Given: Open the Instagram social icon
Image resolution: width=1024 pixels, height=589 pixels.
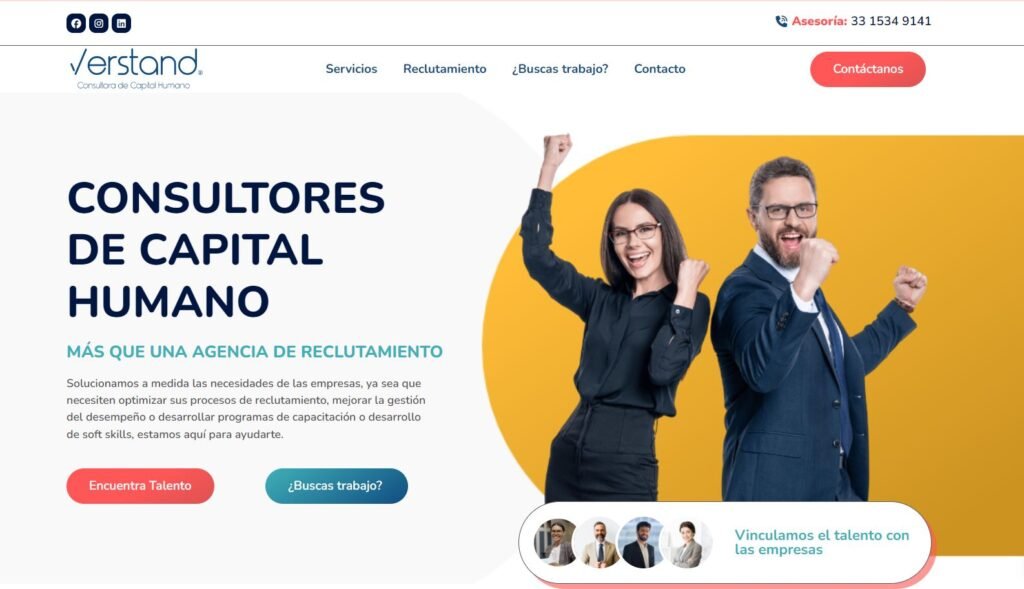Looking at the screenshot, I should (99, 24).
